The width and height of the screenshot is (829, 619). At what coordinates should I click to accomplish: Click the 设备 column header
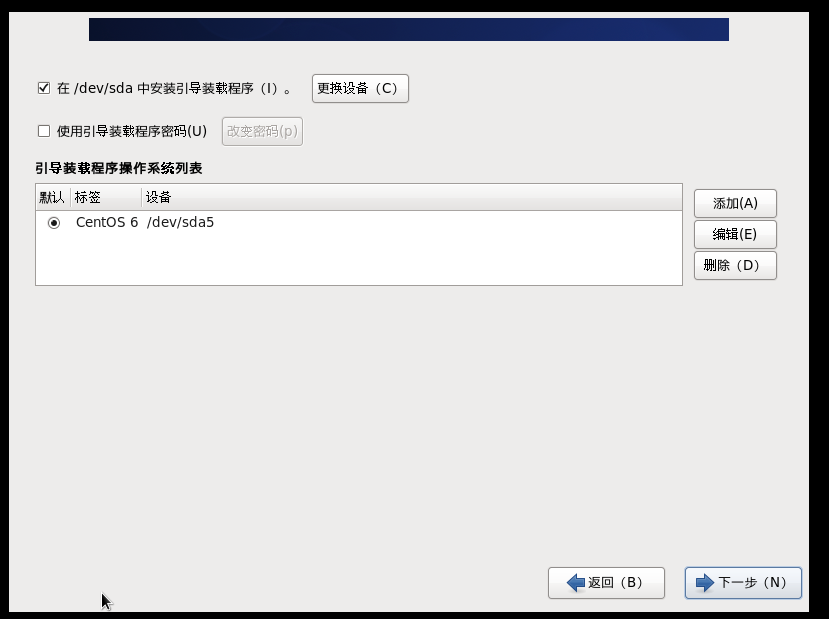pos(412,198)
